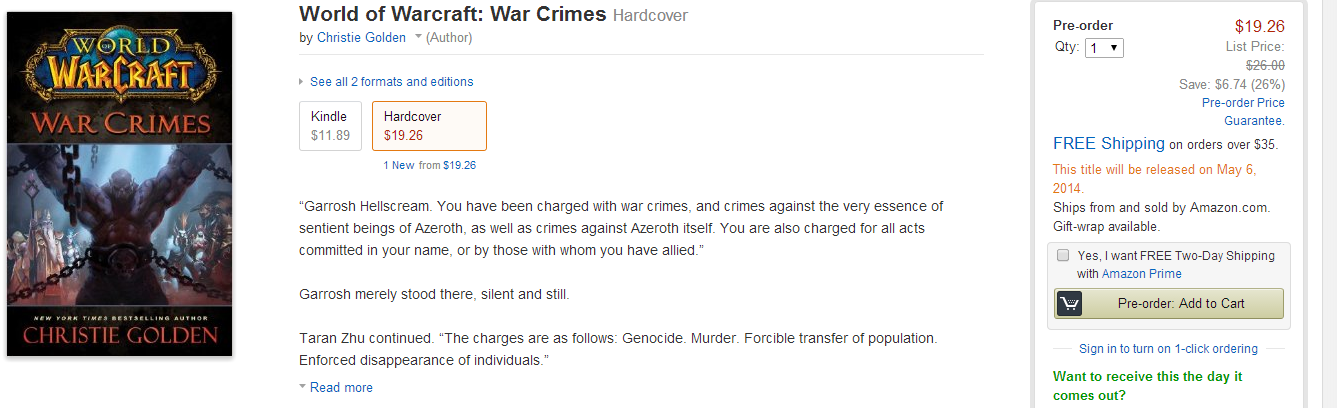Enable FREE Two-Day Shipping checkbox
Screen dimensions: 1339x408
click(x=1062, y=255)
